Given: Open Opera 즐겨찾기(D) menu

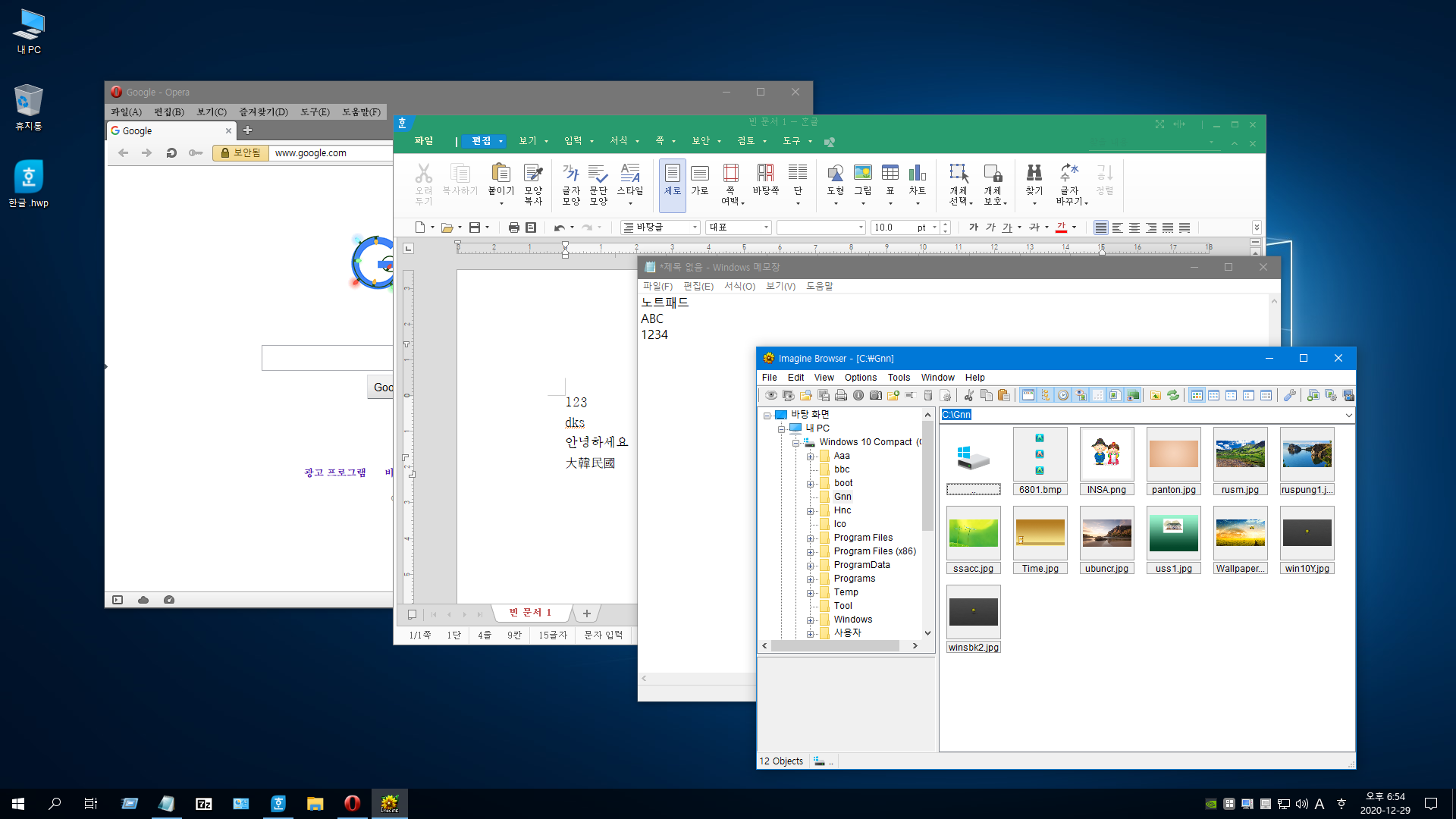Looking at the screenshot, I should 263,112.
